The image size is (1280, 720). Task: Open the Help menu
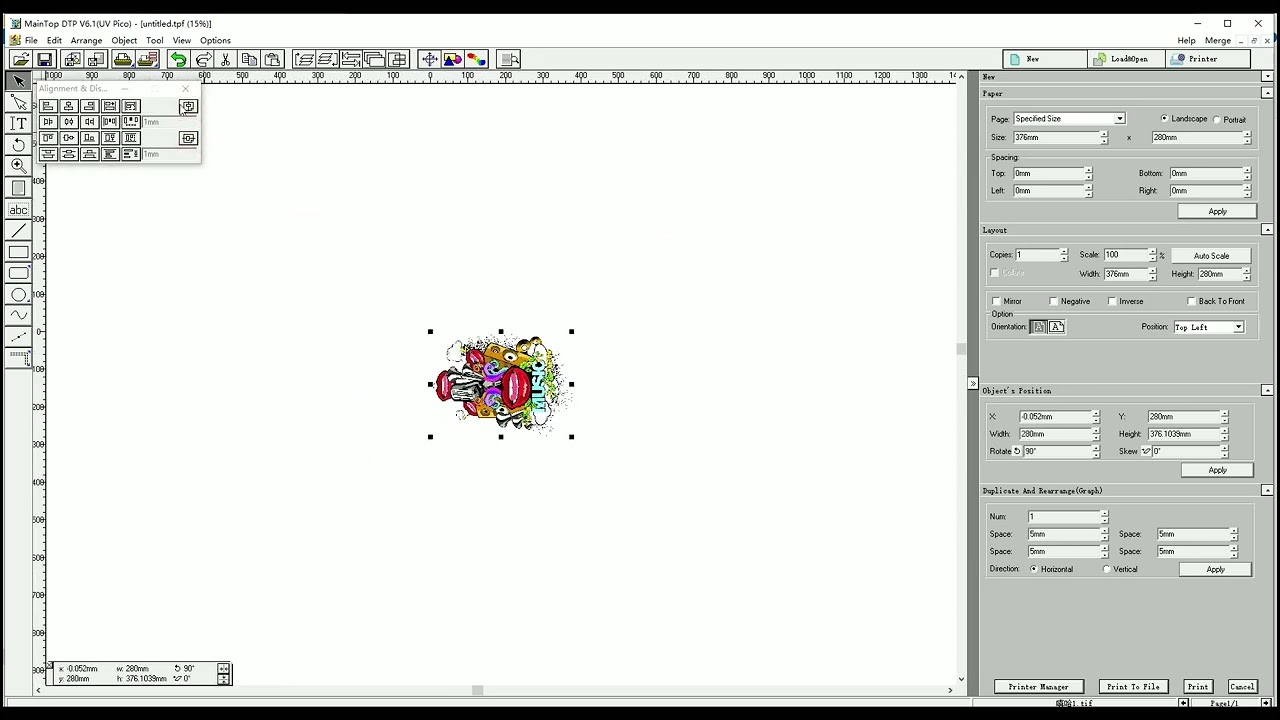tap(1186, 41)
